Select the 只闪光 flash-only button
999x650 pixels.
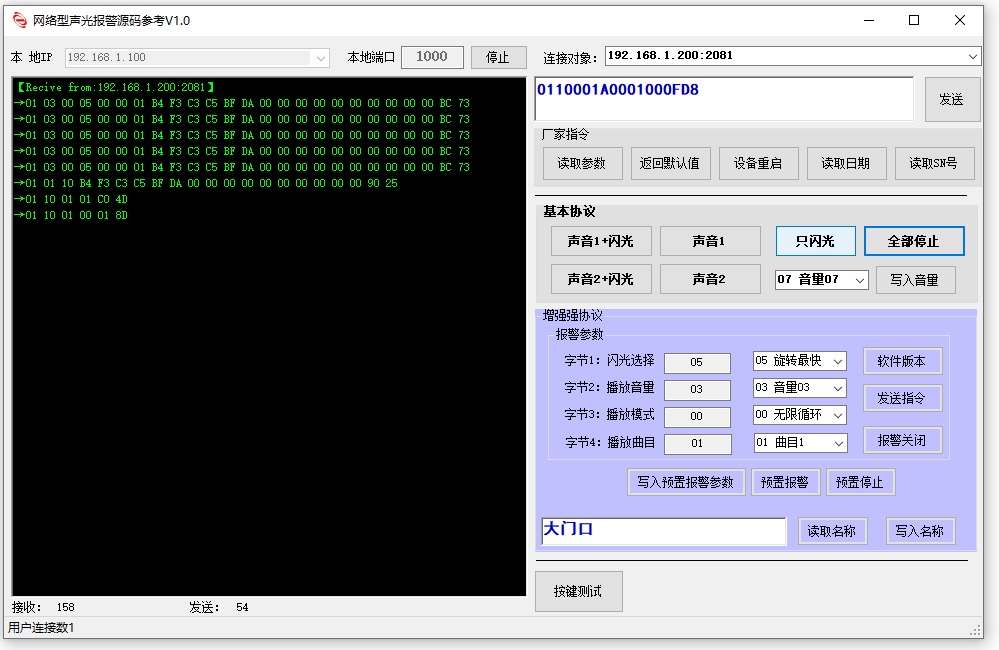pos(816,241)
